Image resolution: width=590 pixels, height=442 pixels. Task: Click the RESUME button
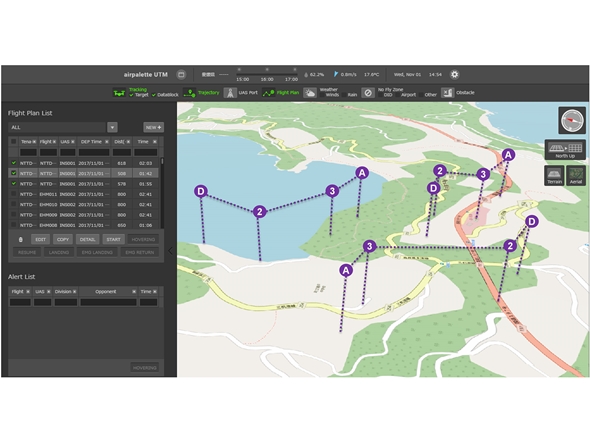pyautogui.click(x=27, y=252)
